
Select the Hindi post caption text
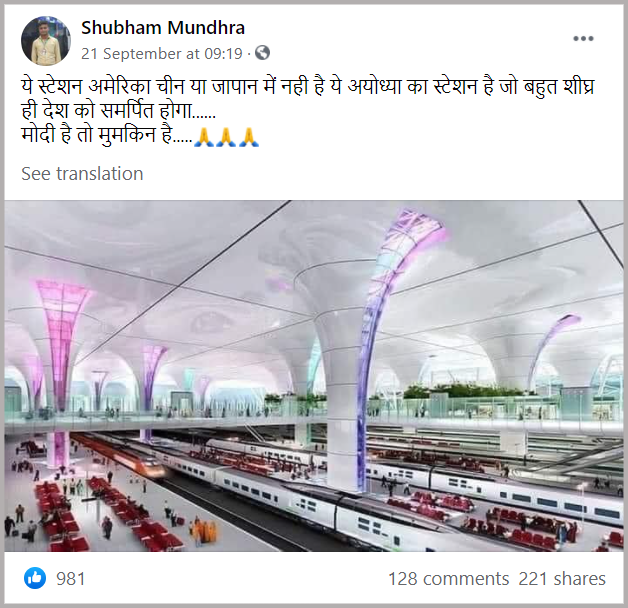point(308,111)
